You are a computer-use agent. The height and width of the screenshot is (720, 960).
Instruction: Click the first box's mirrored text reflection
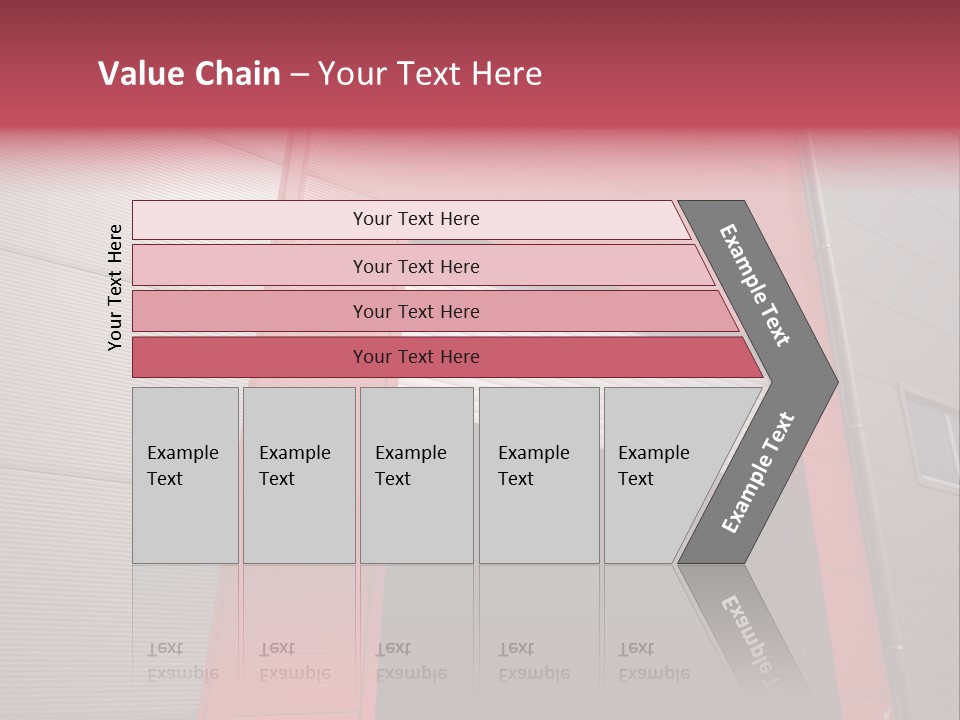pyautogui.click(x=181, y=662)
